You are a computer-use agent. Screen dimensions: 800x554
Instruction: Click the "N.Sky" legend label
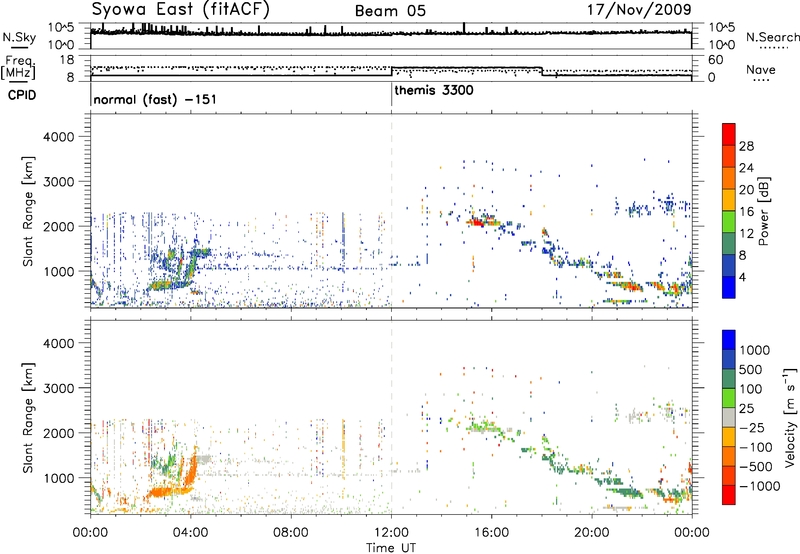19,37
